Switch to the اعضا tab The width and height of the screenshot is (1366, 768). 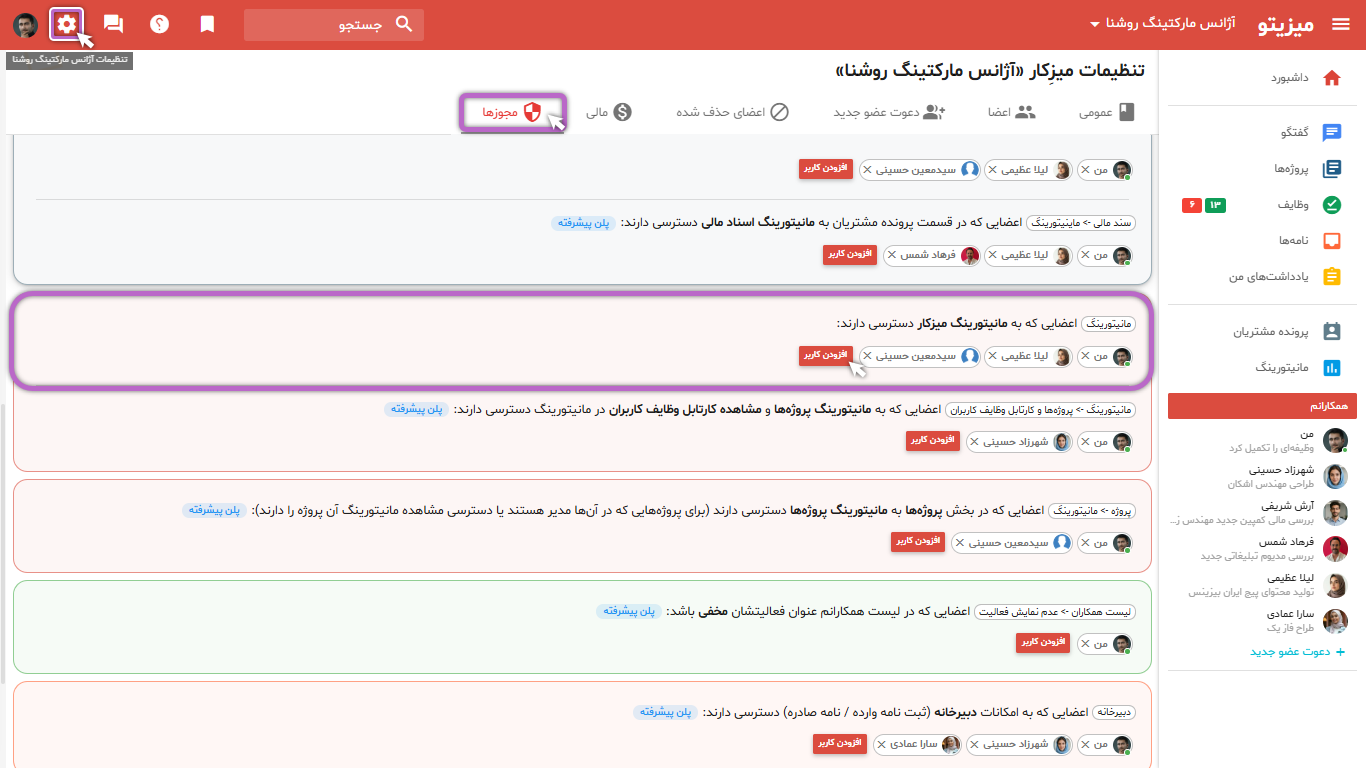pyautogui.click(x=1011, y=112)
